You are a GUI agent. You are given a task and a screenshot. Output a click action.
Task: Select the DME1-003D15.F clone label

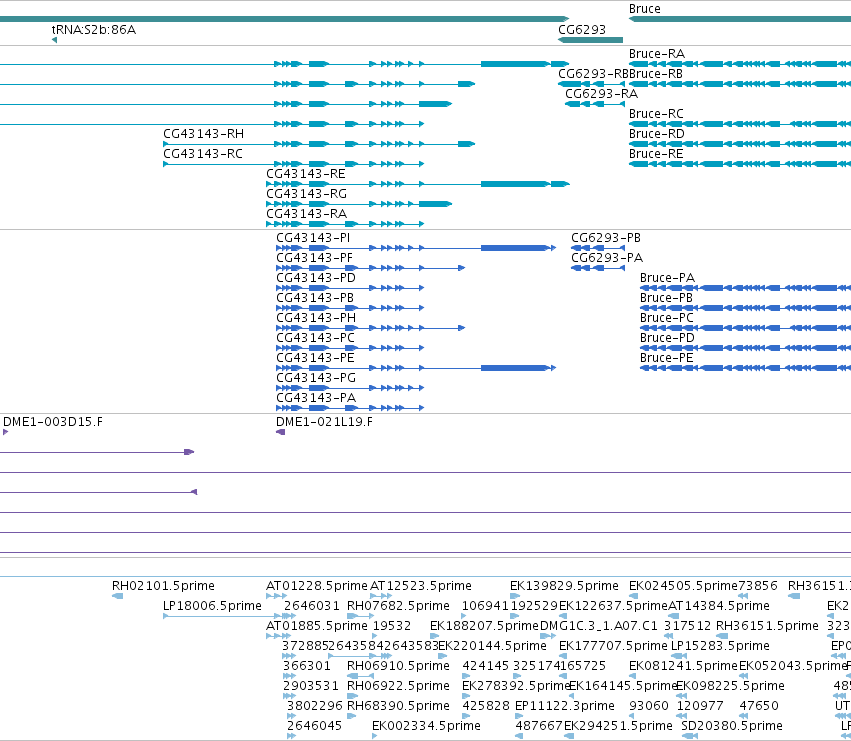[x=53, y=422]
